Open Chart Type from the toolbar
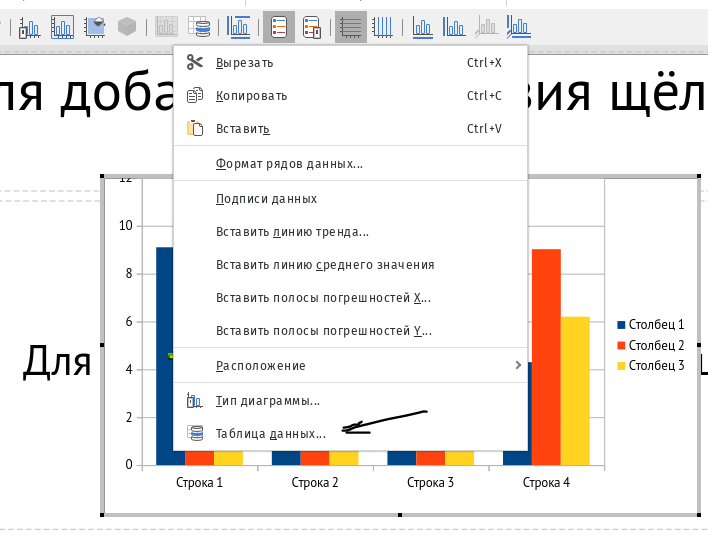 (29, 28)
